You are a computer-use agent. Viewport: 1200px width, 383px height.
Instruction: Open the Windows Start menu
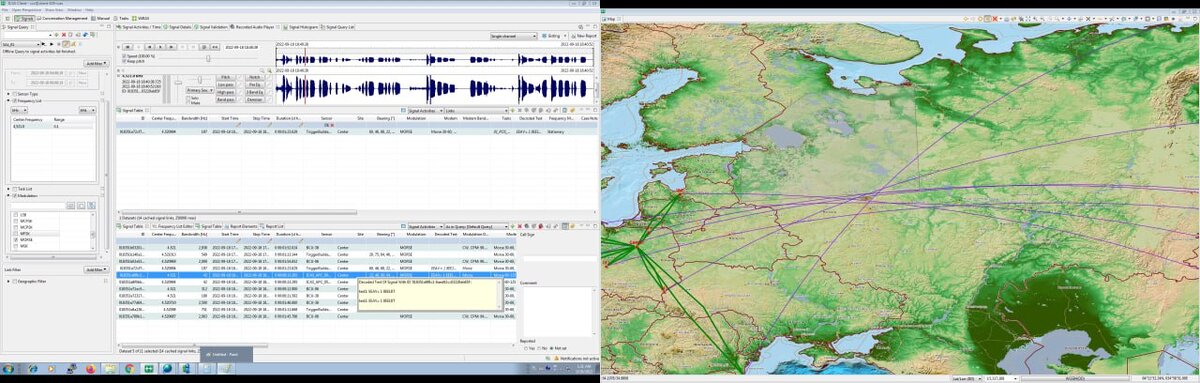tap(8, 368)
